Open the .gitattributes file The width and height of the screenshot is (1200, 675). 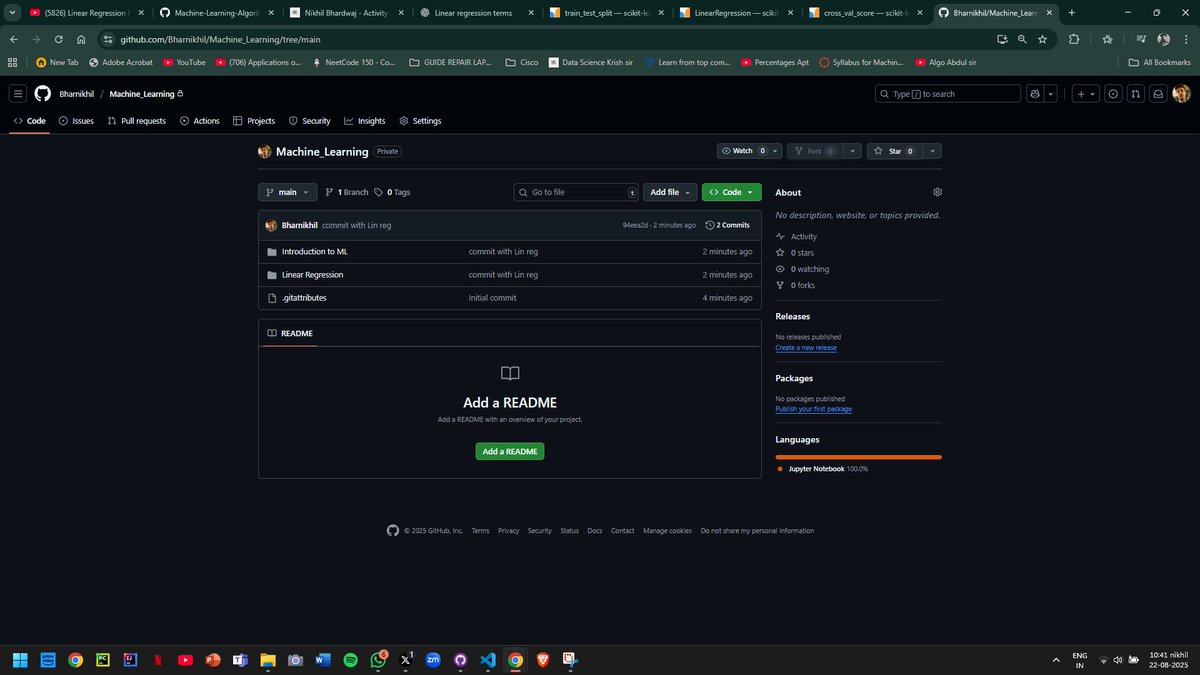pos(304,298)
